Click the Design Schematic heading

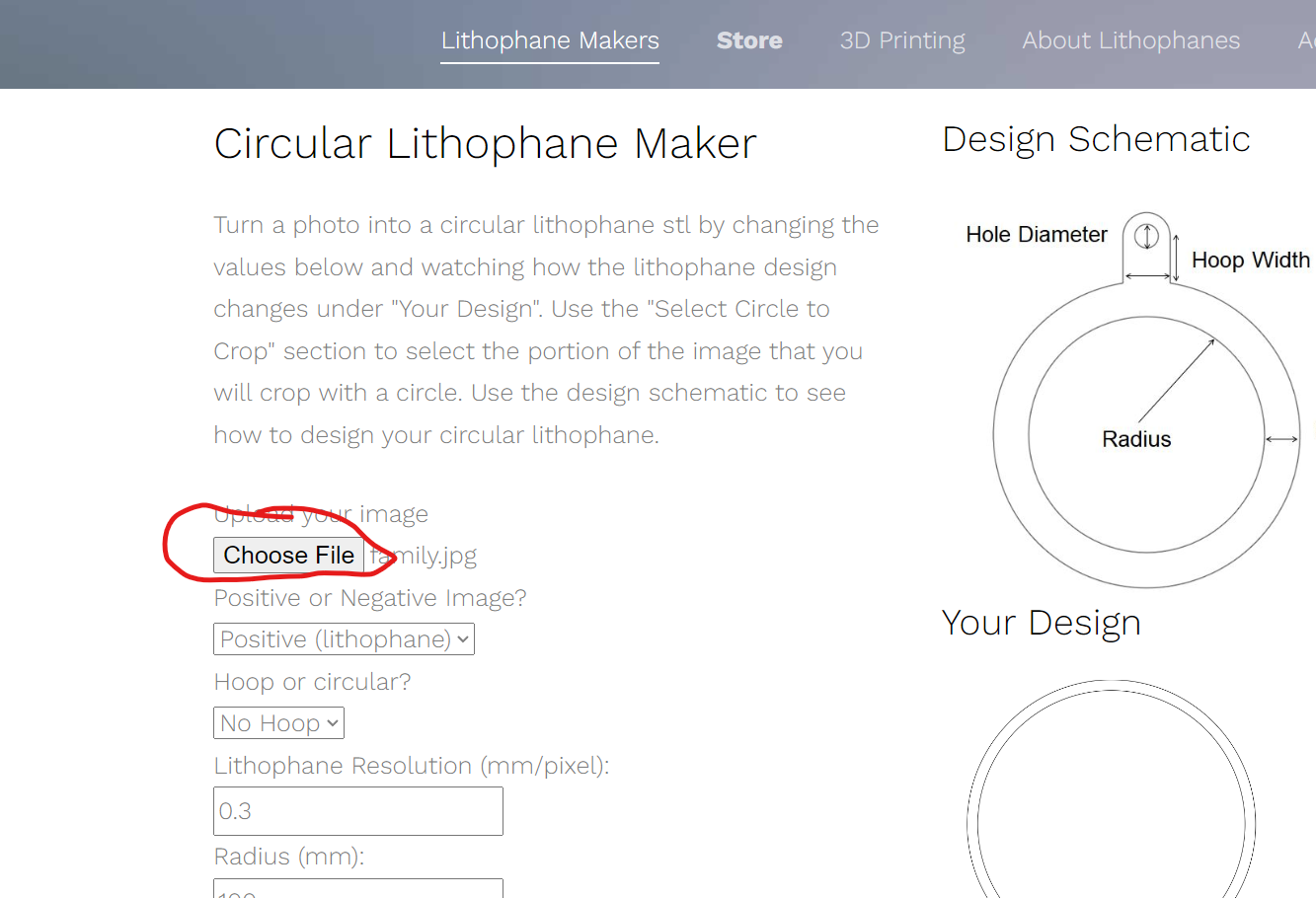coord(1096,139)
